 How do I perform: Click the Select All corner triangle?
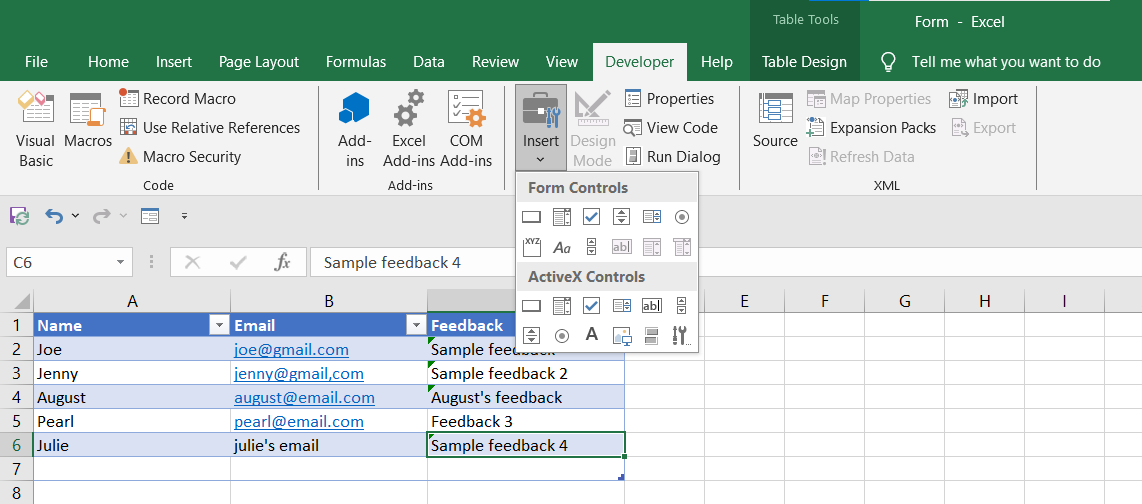click(x=22, y=301)
